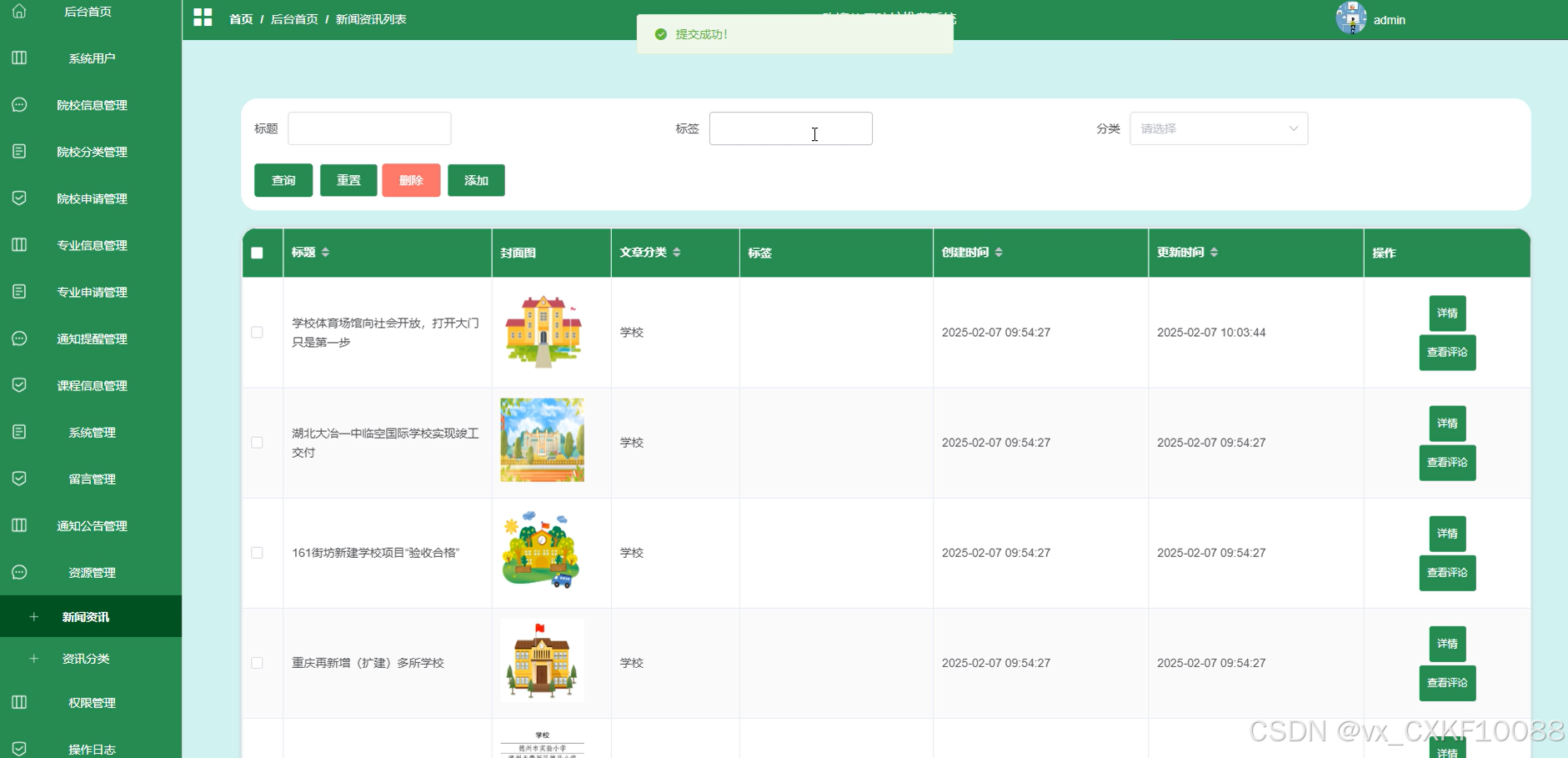The height and width of the screenshot is (758, 1568).
Task: Click 查看评论 for 学校体育场馆 row
Action: (1447, 353)
